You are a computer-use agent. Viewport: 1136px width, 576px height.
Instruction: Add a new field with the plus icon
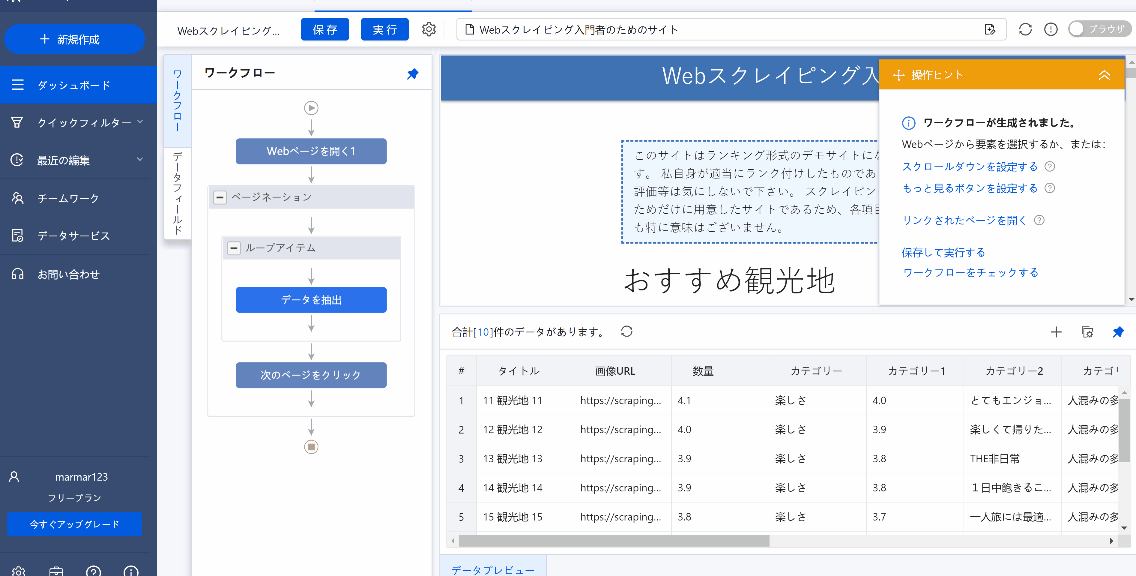point(1056,332)
